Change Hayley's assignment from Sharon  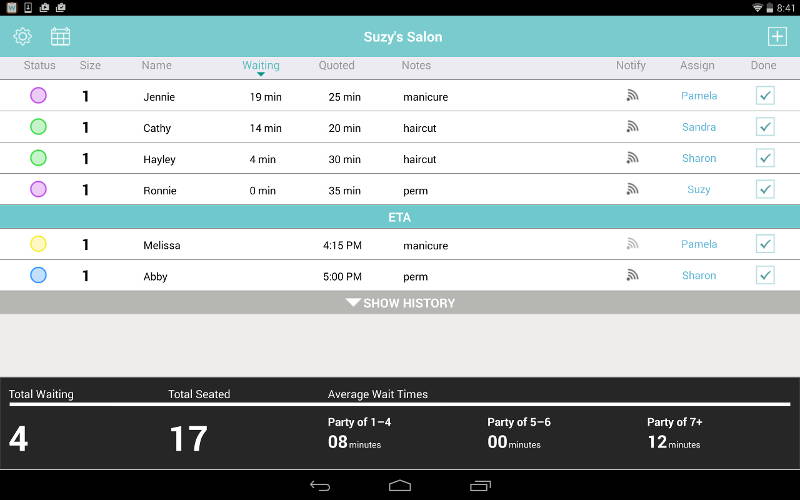click(x=699, y=158)
